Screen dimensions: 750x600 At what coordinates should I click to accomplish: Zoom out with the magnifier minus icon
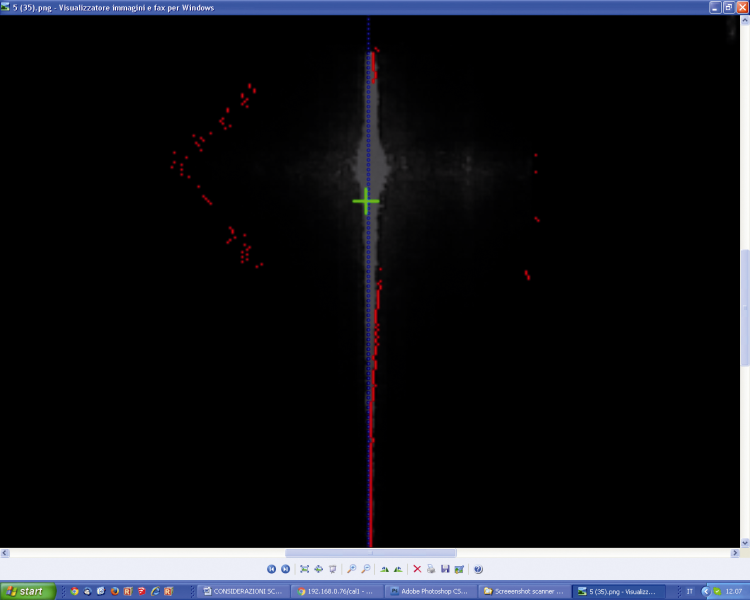(366, 569)
